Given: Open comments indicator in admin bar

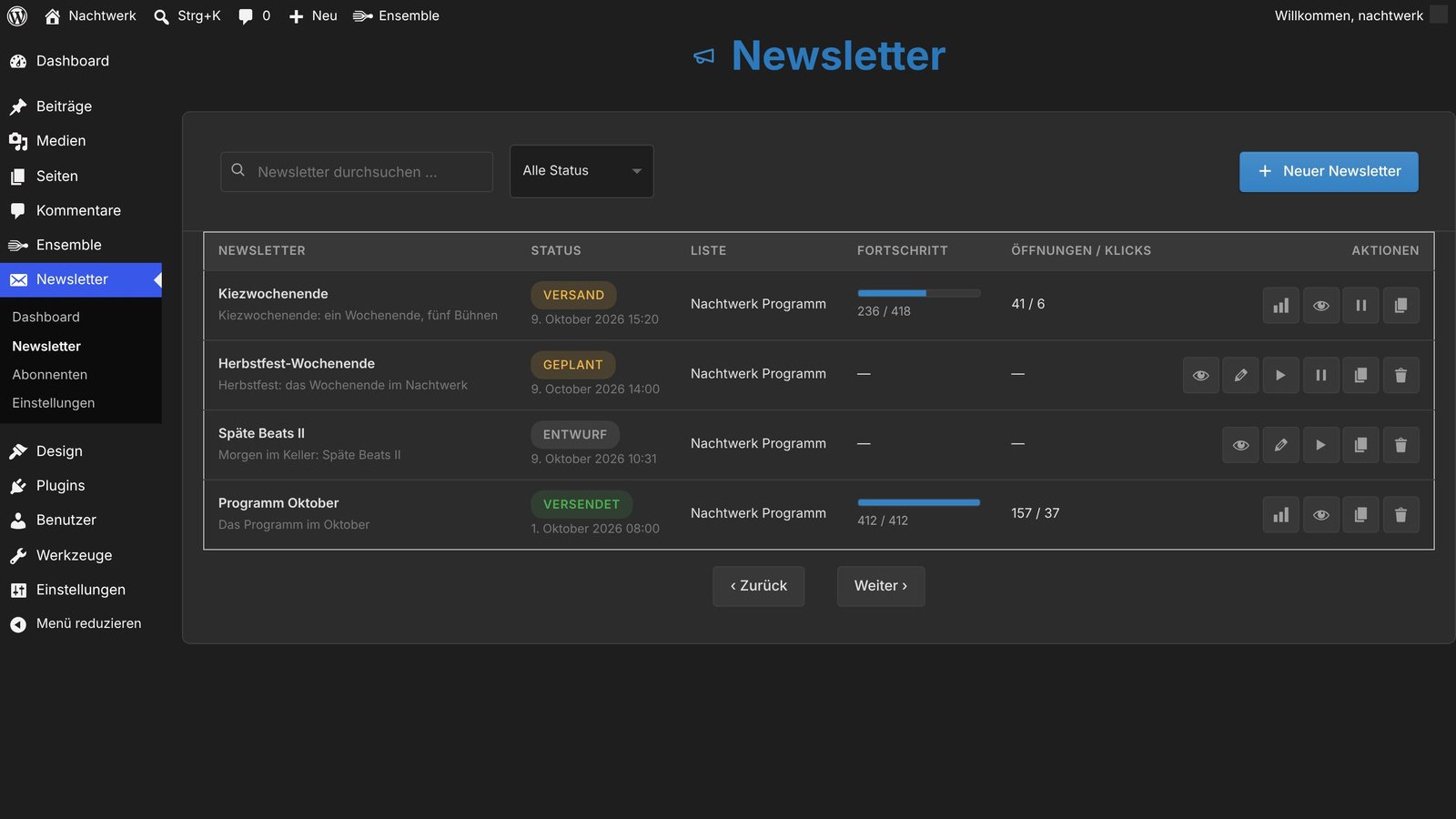Looking at the screenshot, I should (x=254, y=15).
